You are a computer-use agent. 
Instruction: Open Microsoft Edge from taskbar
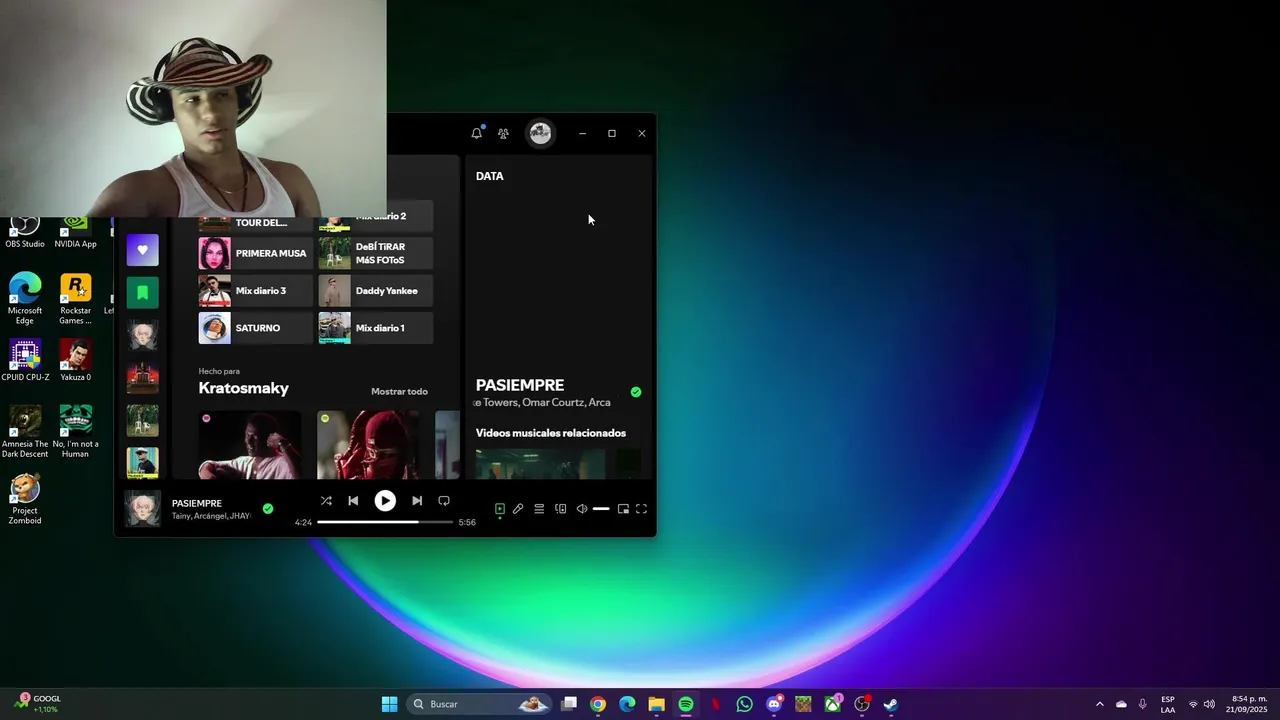627,704
